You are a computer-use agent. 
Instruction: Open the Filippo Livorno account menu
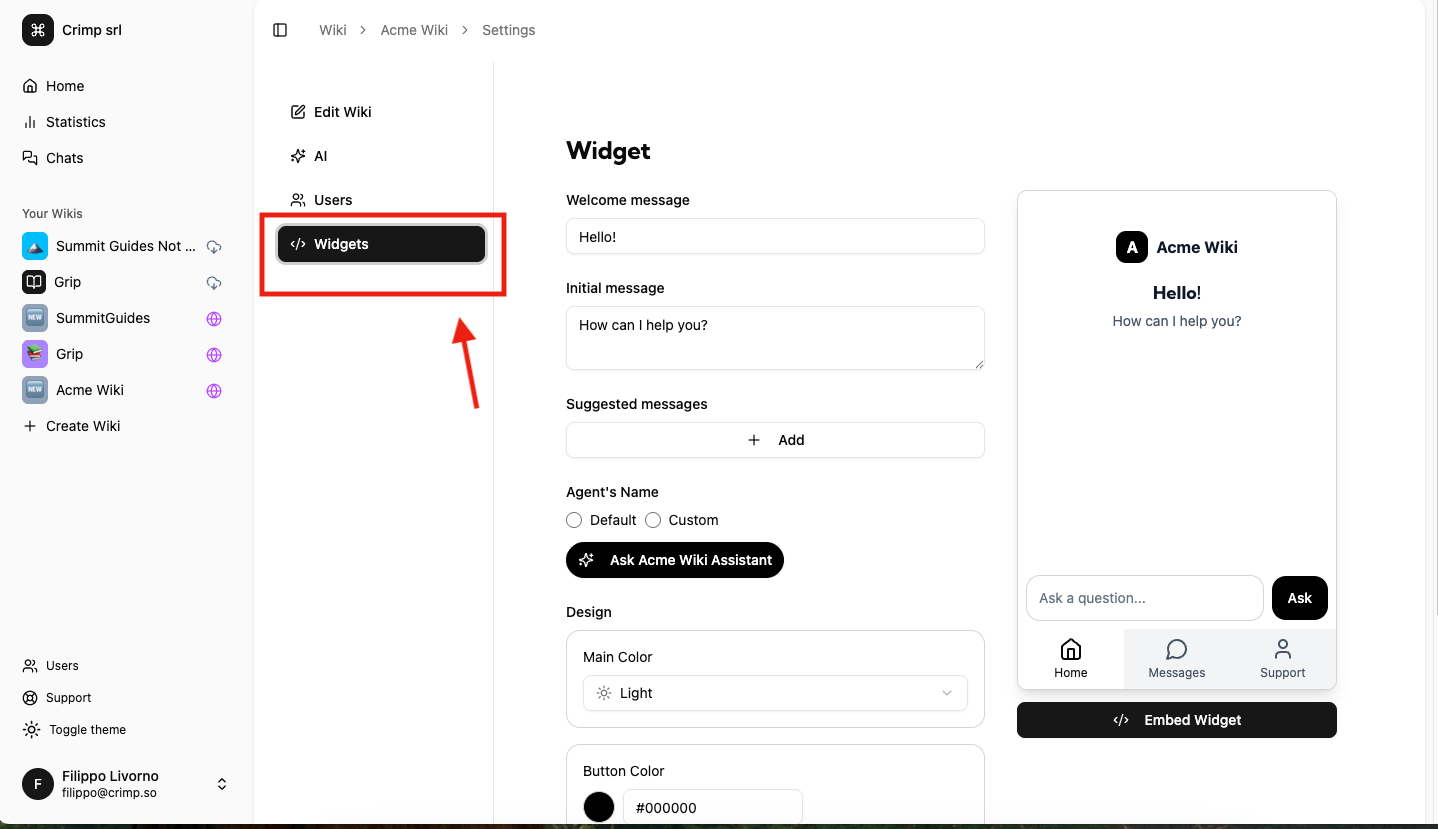tap(126, 784)
